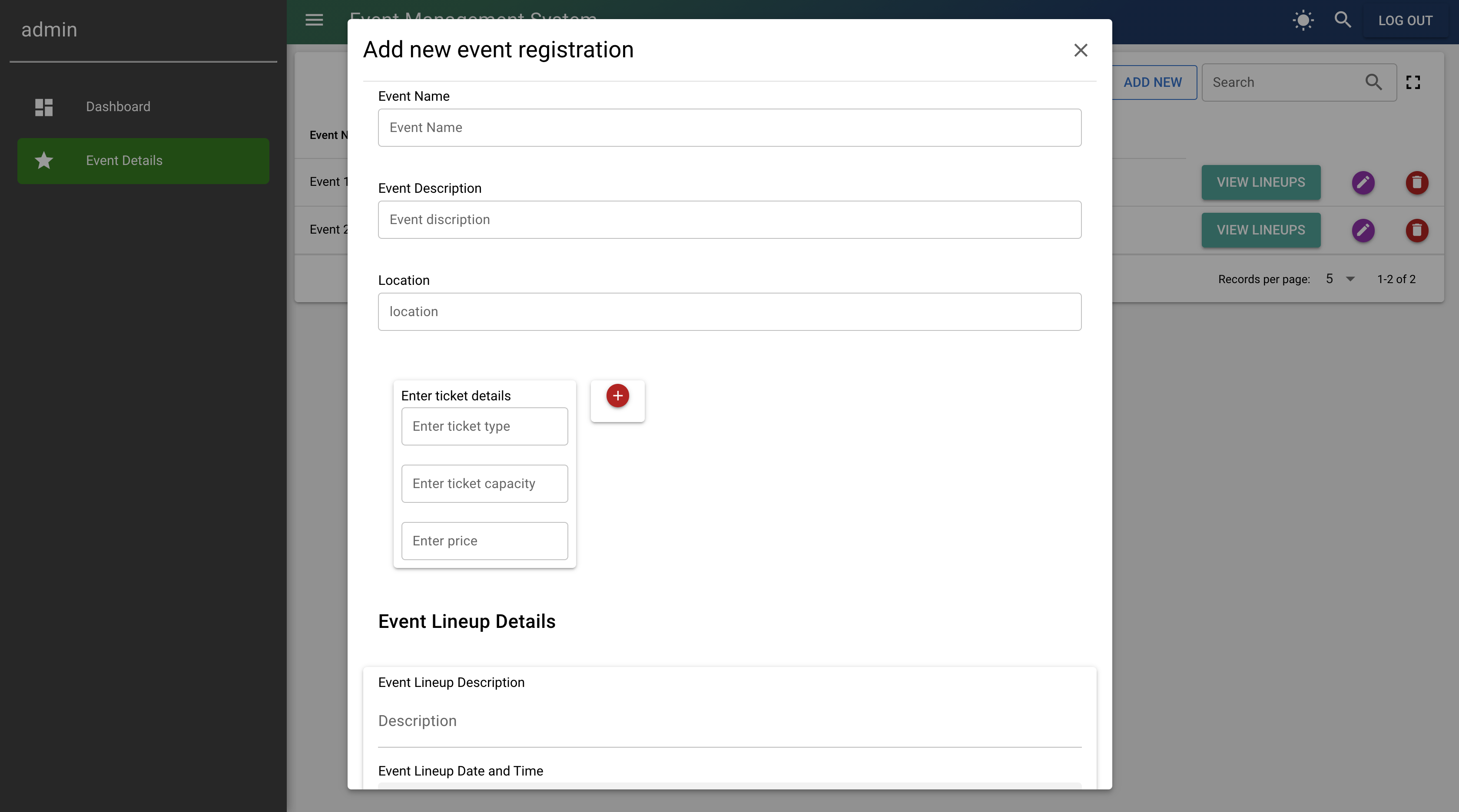1459x812 pixels.
Task: Click the Enter ticket capacity field
Action: pos(484,483)
